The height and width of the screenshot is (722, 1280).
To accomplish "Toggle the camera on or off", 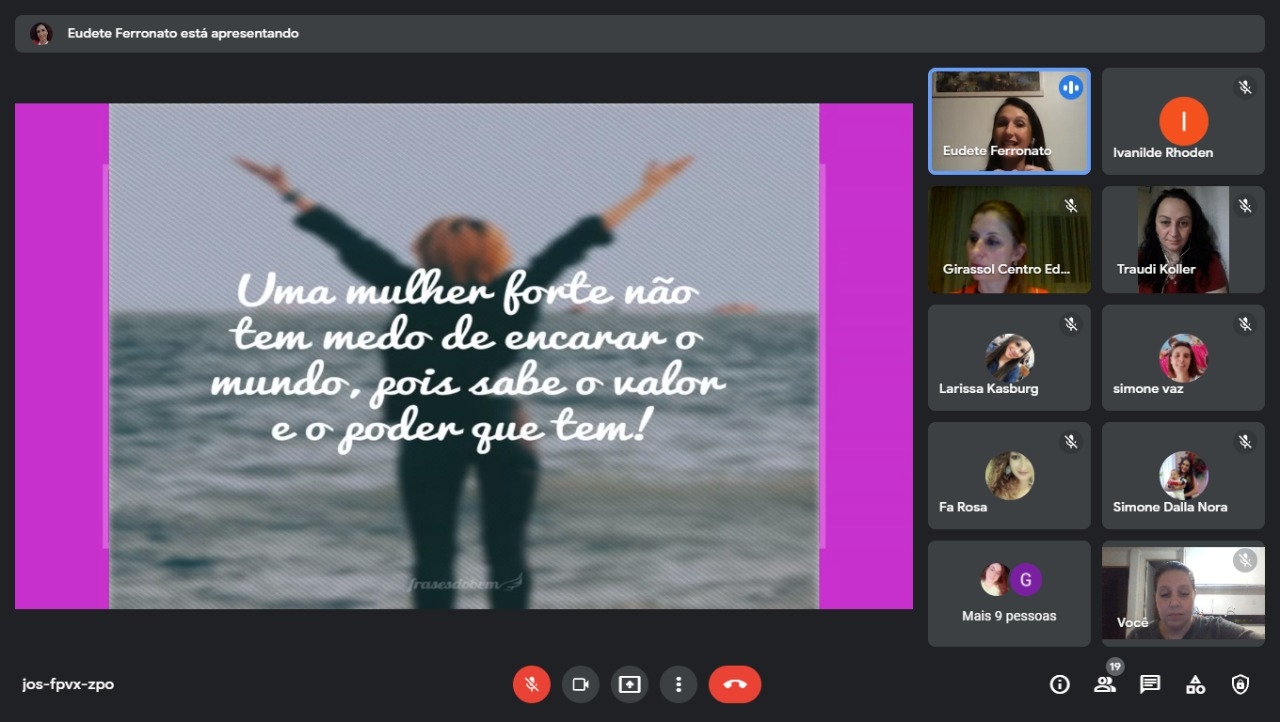I will pyautogui.click(x=580, y=685).
